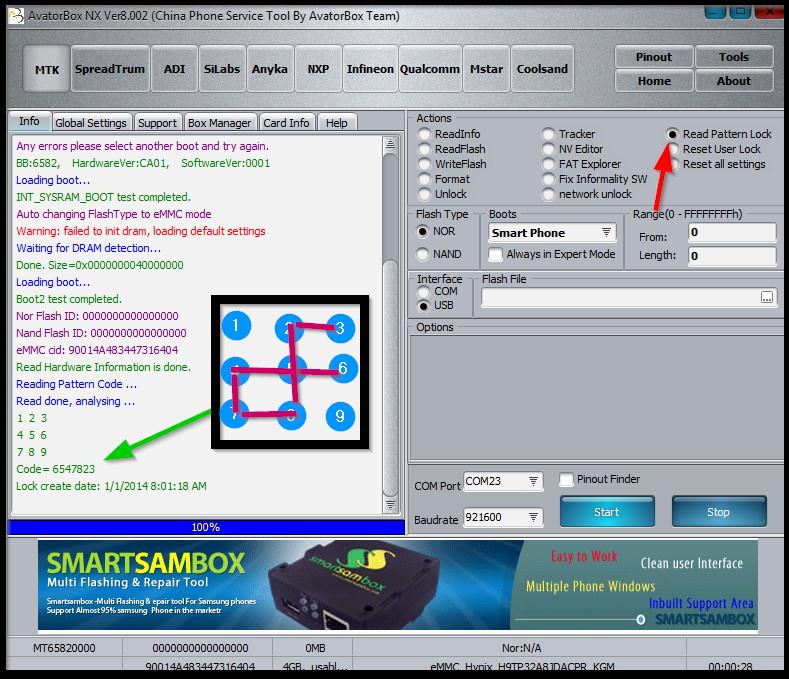Click the log scroll-down arrow
This screenshot has width=789, height=679.
[x=390, y=505]
